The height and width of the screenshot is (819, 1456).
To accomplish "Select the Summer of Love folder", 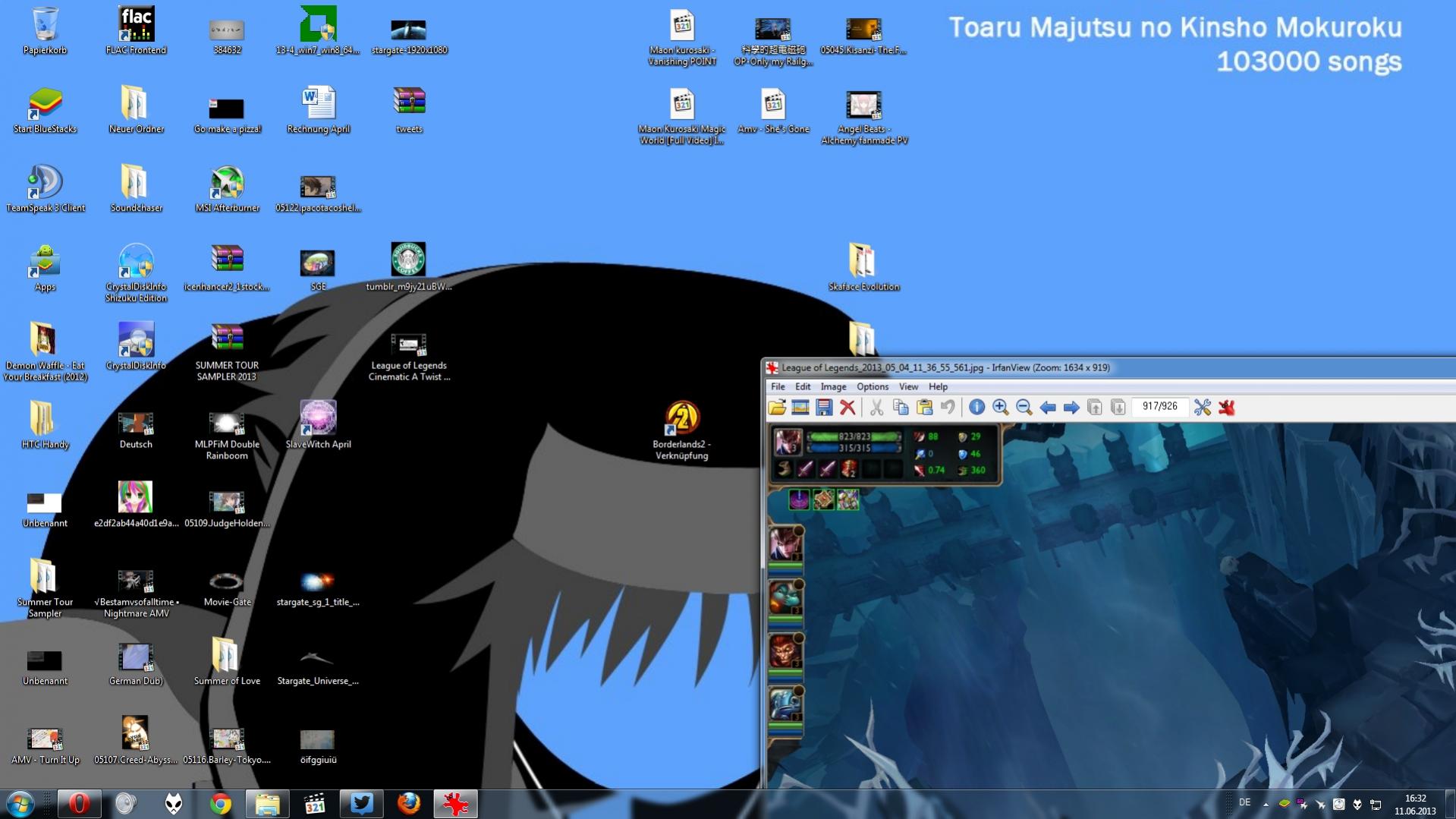I will pos(227,662).
